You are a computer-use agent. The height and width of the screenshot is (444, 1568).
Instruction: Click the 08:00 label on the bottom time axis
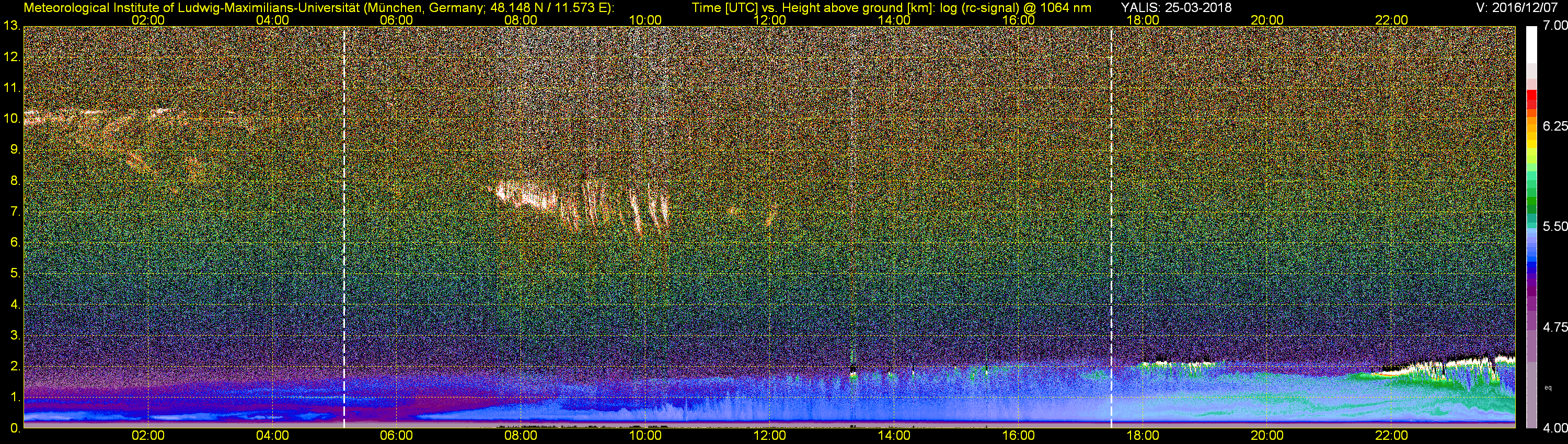pyautogui.click(x=521, y=436)
